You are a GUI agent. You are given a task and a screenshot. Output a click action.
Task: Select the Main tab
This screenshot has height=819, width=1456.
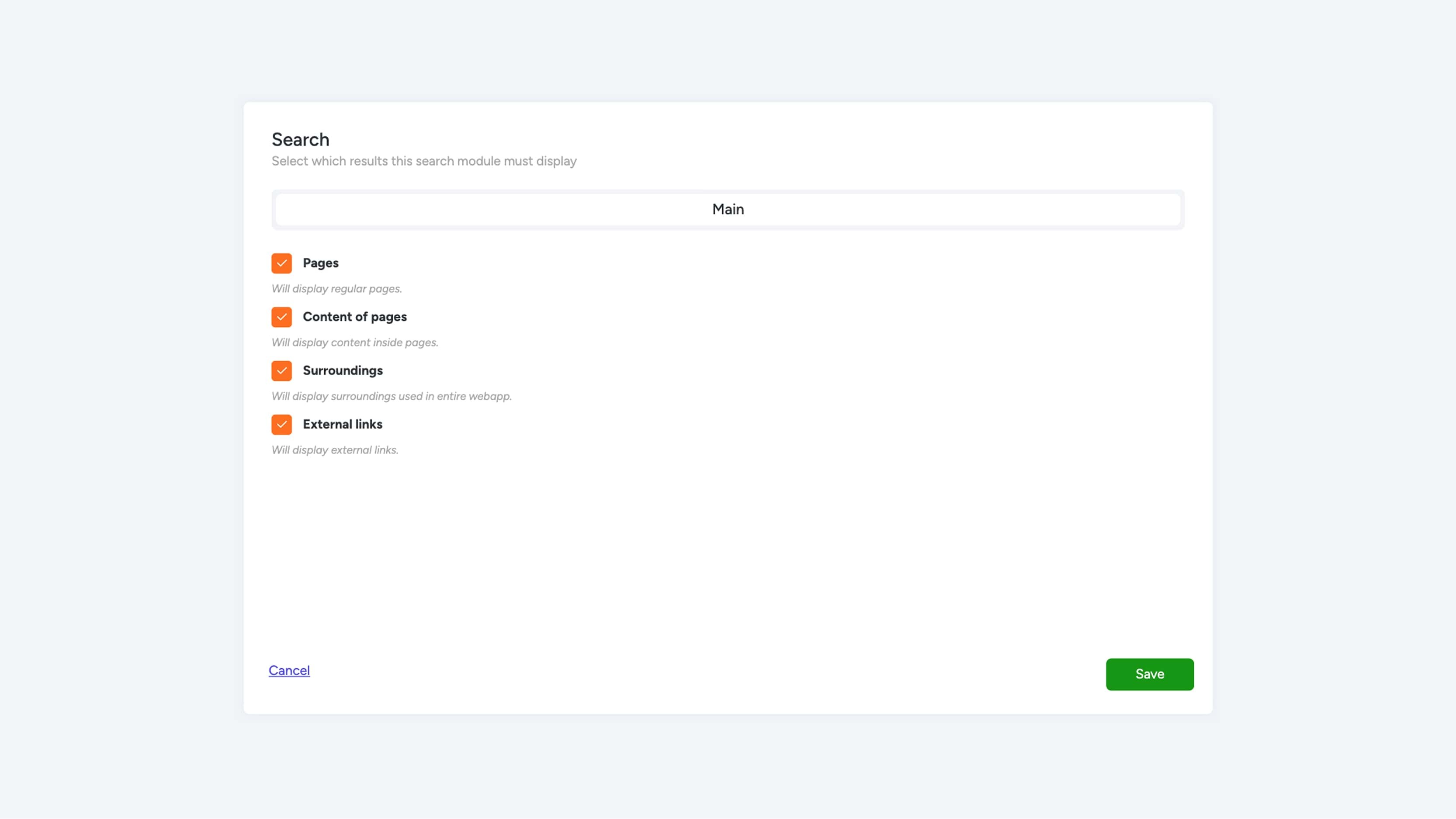coord(728,210)
